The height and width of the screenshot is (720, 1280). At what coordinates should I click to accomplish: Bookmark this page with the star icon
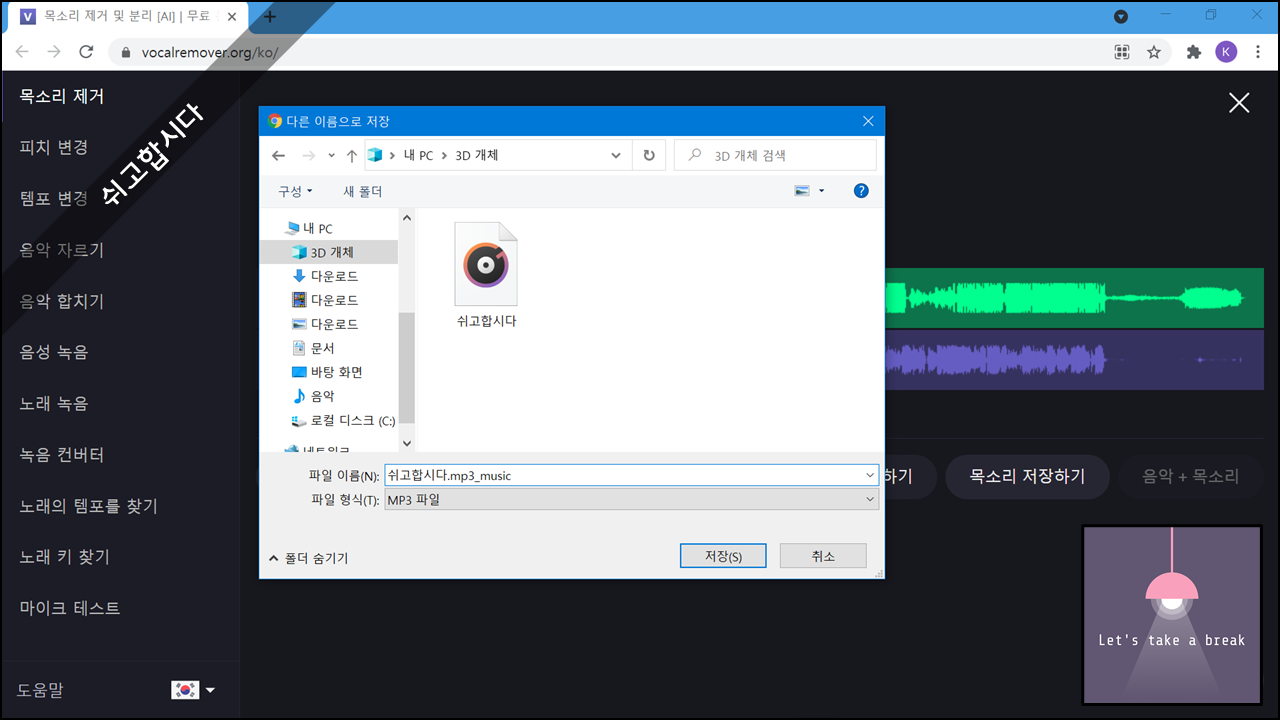[1154, 52]
